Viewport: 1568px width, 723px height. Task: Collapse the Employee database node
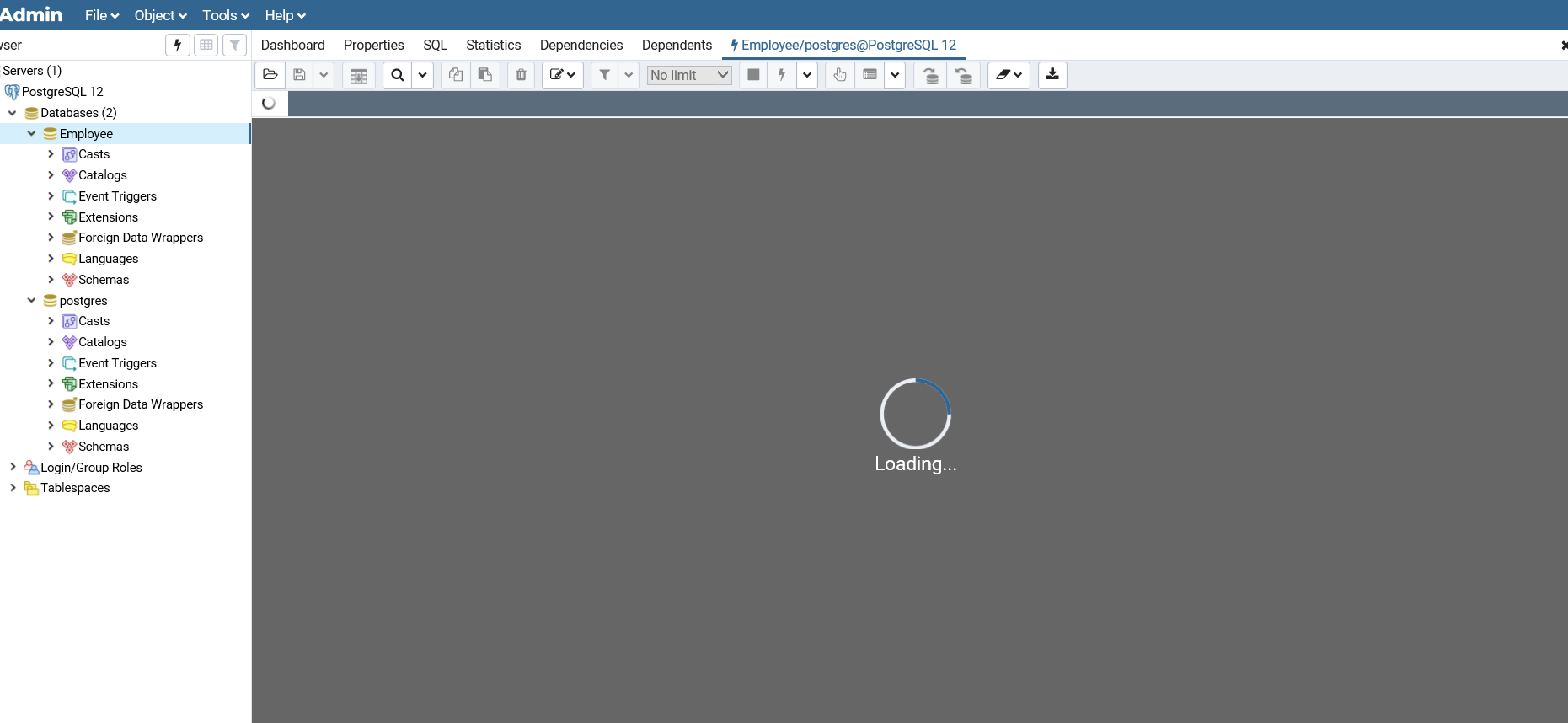(x=31, y=133)
